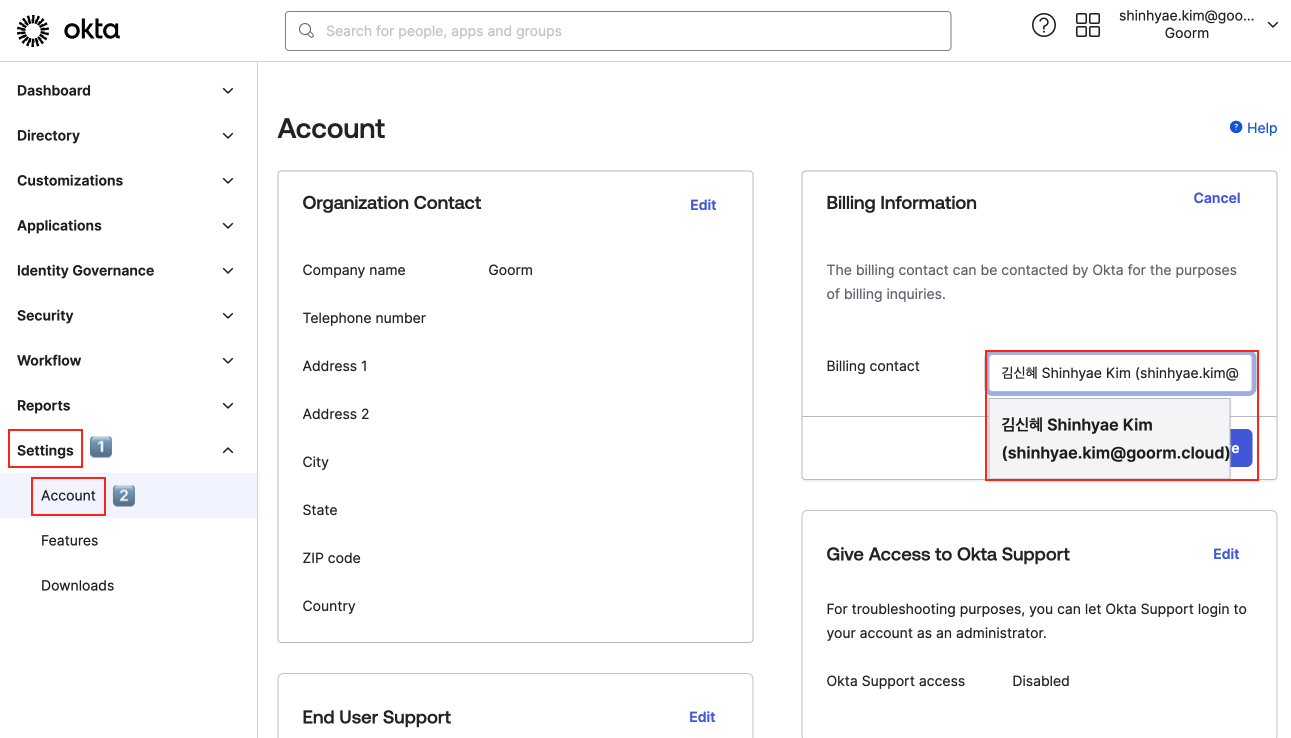1291x738 pixels.
Task: Click the blue Help icon
Action: tap(1236, 127)
